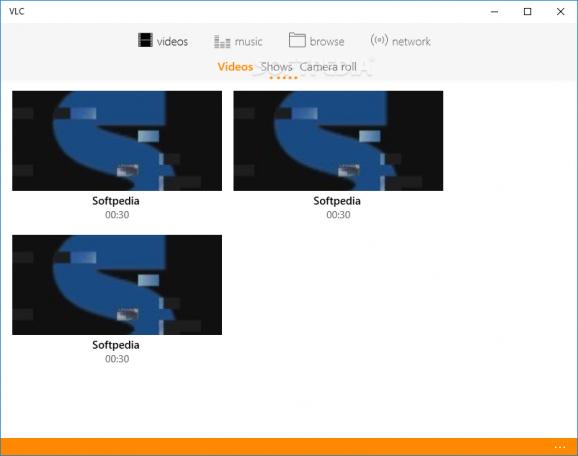Switch to the Shows tab

click(x=276, y=67)
